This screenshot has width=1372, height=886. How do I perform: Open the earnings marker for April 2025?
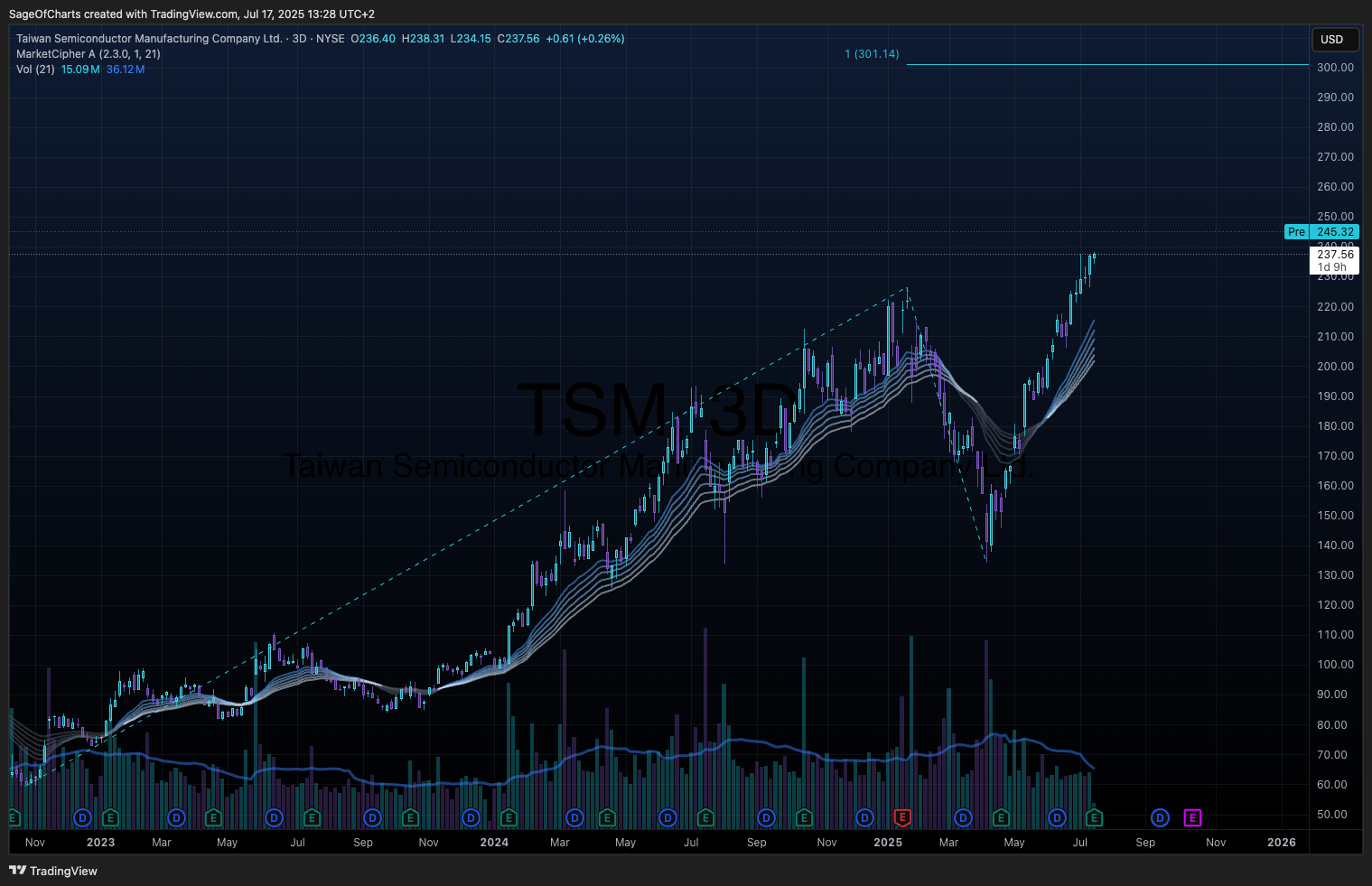pos(1001,818)
